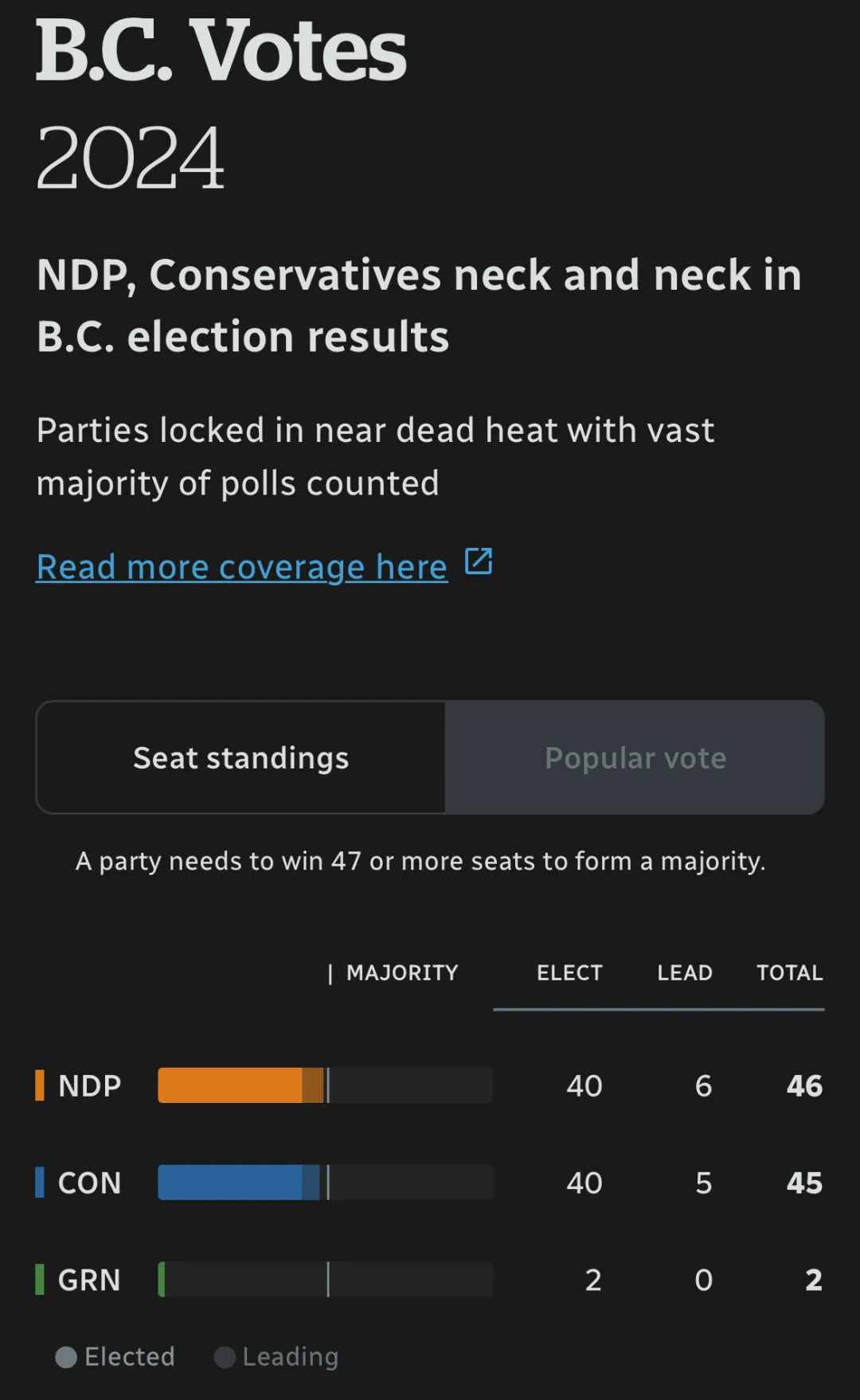Switch to the Popular vote tab
Viewport: 860px width, 1400px height.
(635, 758)
